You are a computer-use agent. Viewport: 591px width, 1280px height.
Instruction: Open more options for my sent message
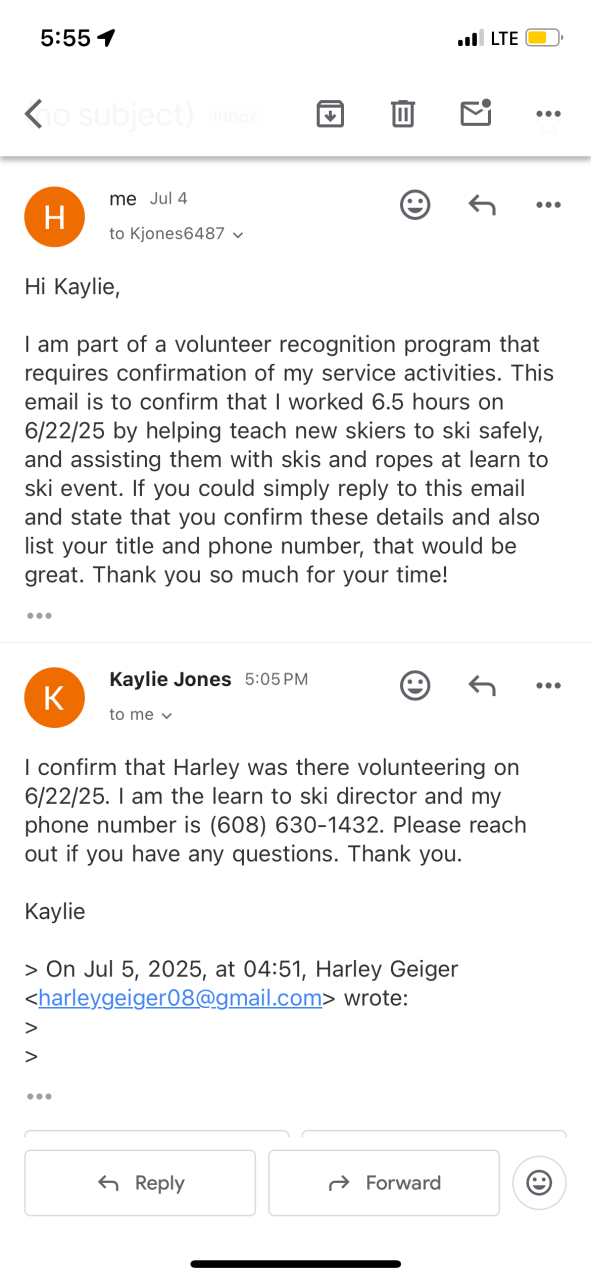pos(548,205)
